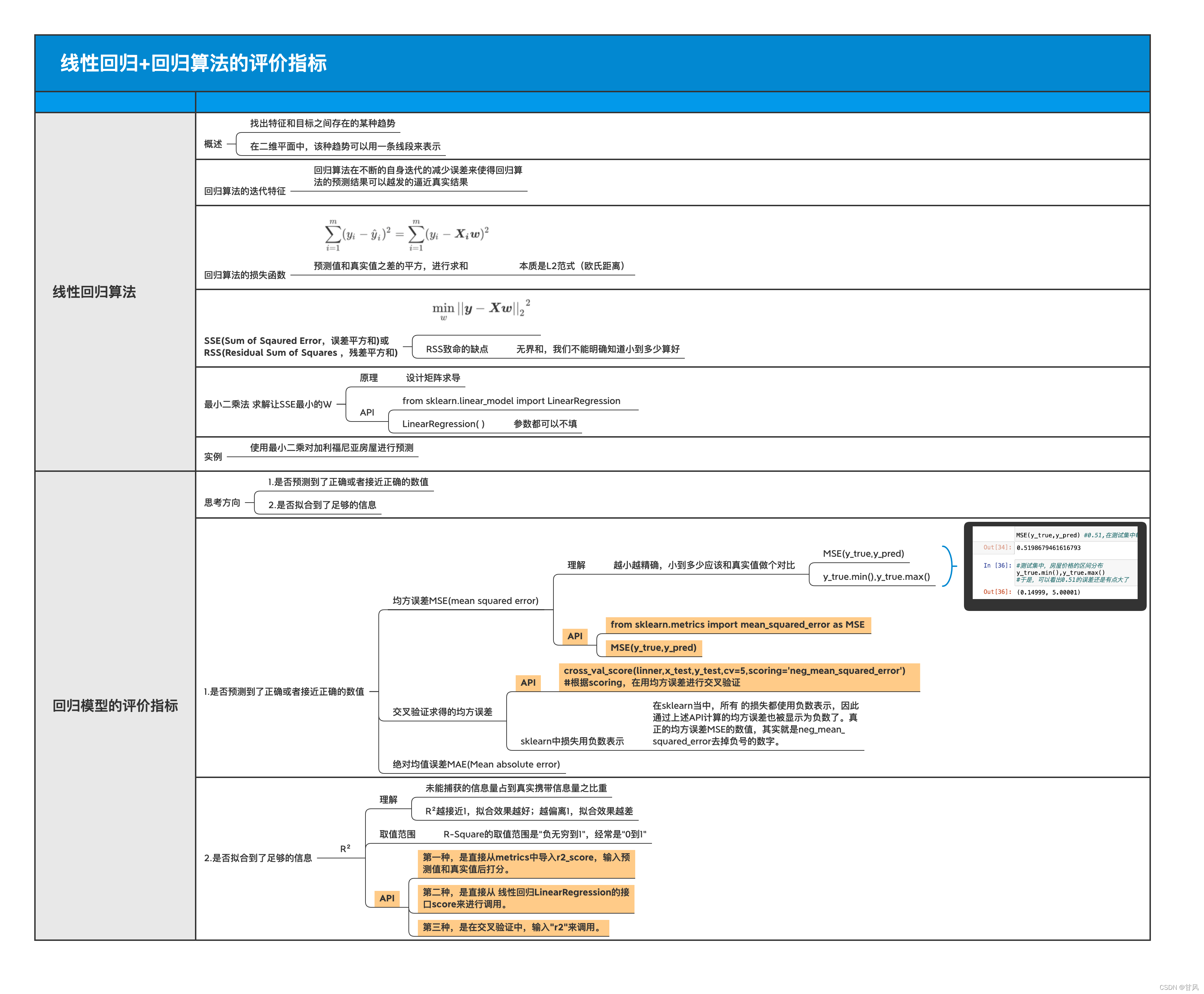Click the orange API label under MSE

[574, 636]
